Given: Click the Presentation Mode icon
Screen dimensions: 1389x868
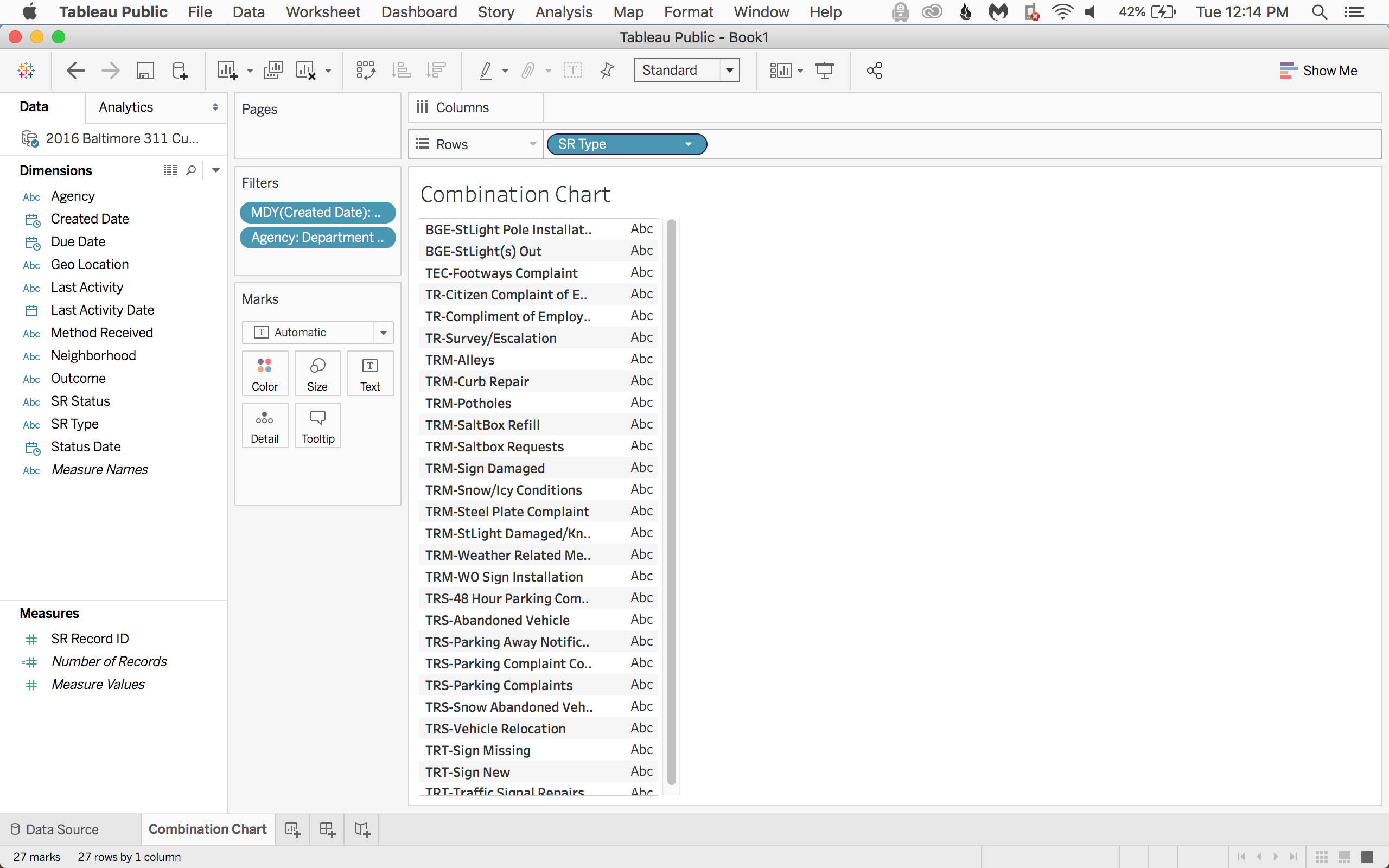Looking at the screenshot, I should pyautogui.click(x=825, y=71).
